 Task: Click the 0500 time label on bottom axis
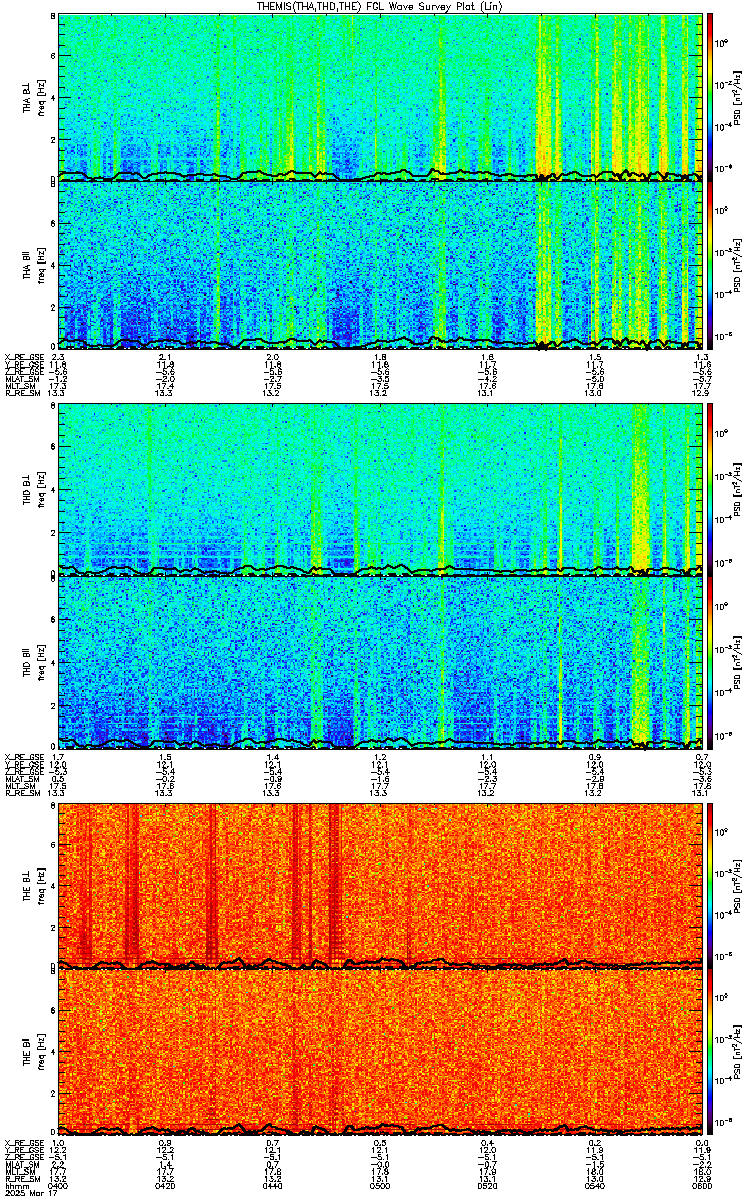(x=380, y=1185)
